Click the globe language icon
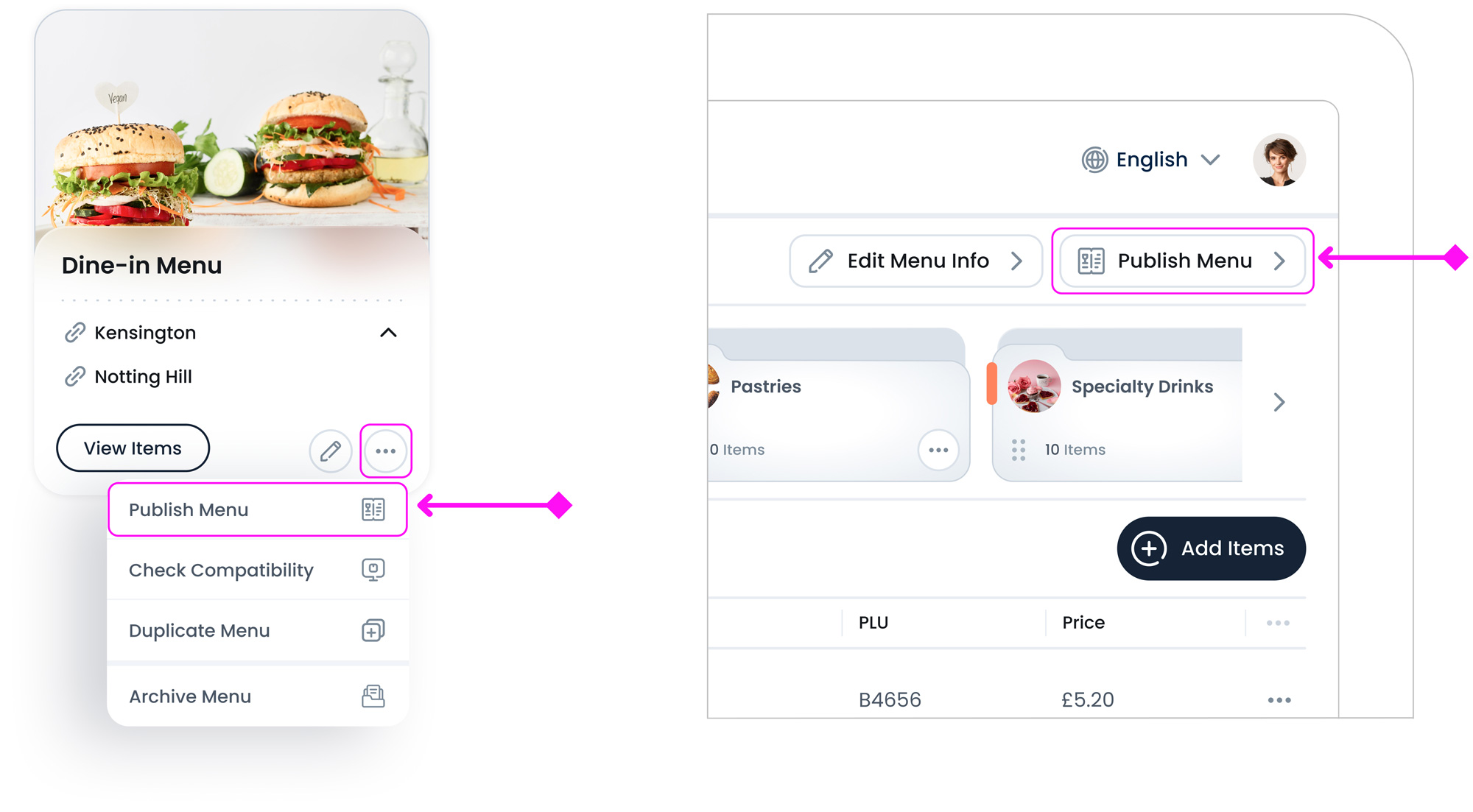 click(1094, 160)
